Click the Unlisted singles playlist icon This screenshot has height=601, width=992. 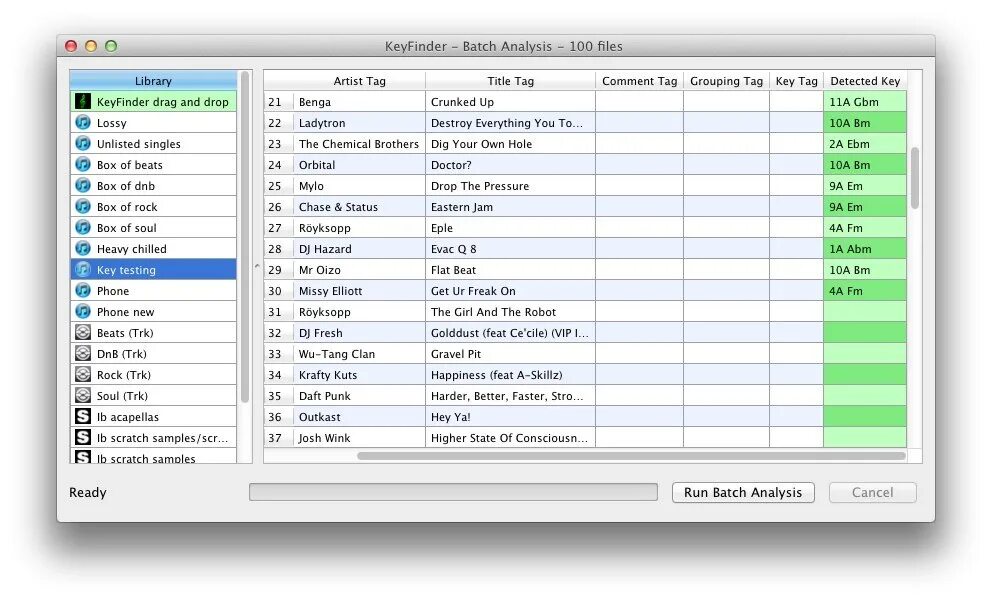[x=83, y=143]
